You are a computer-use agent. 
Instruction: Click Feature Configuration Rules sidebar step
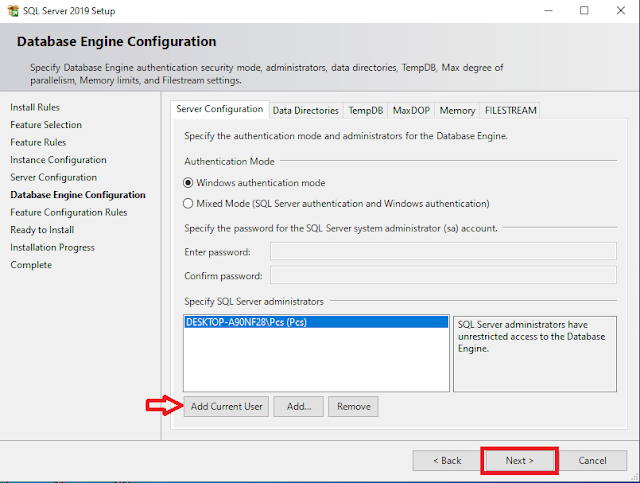click(x=69, y=213)
